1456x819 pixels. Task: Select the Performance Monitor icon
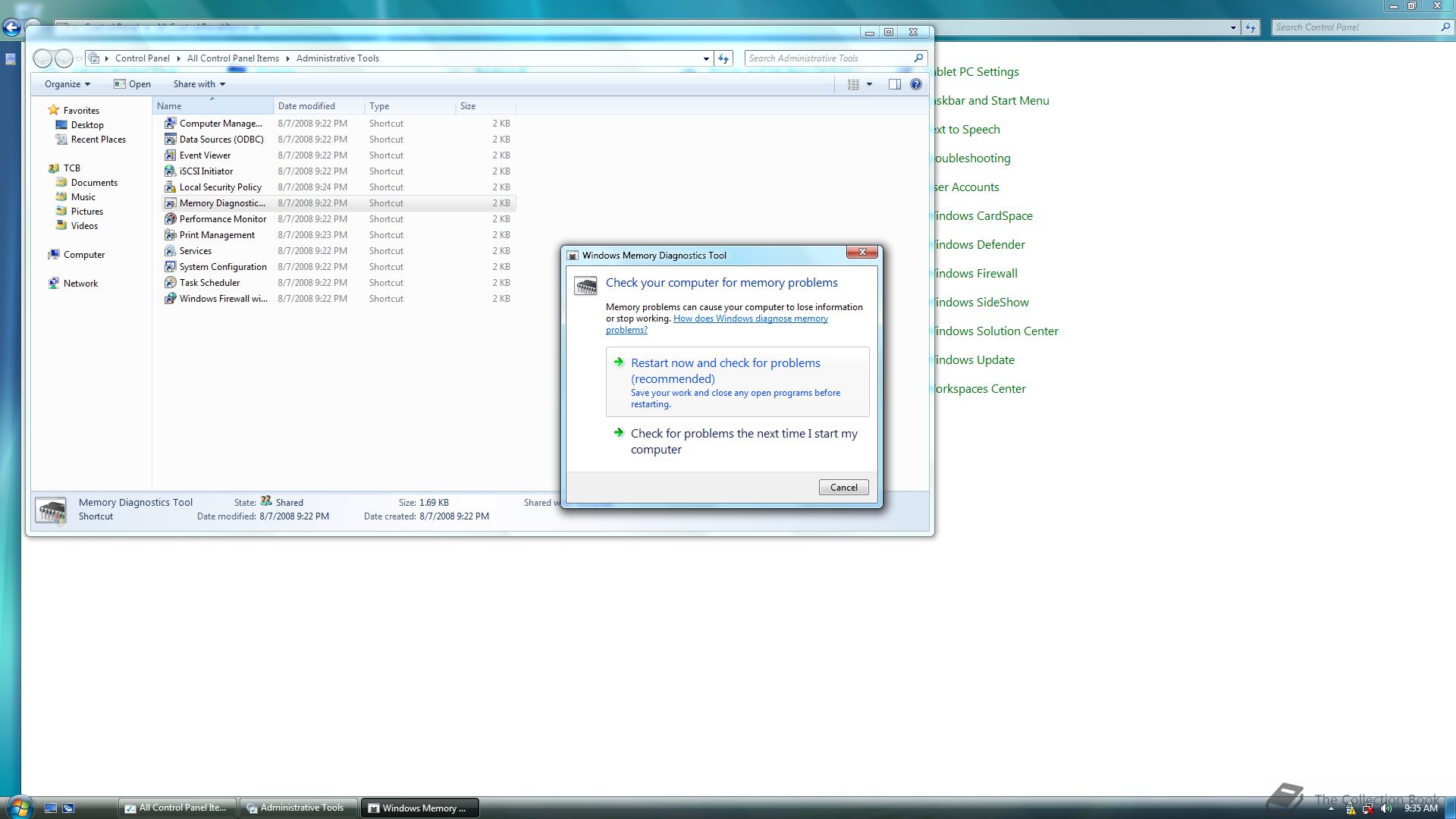click(171, 218)
